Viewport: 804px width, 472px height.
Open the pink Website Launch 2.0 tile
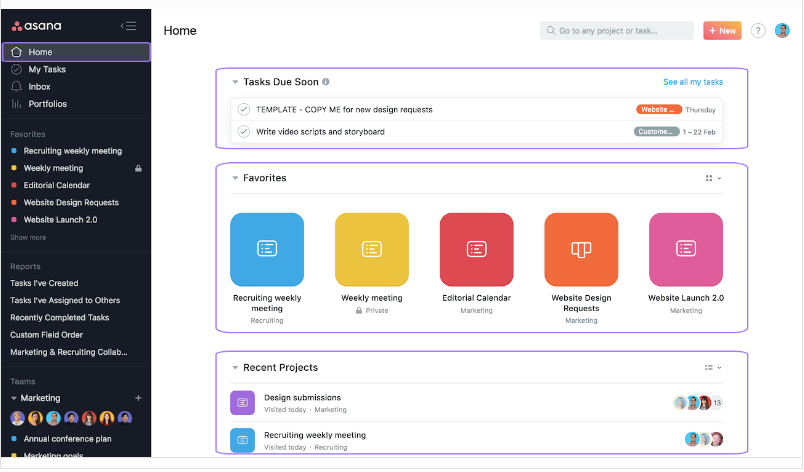point(686,249)
